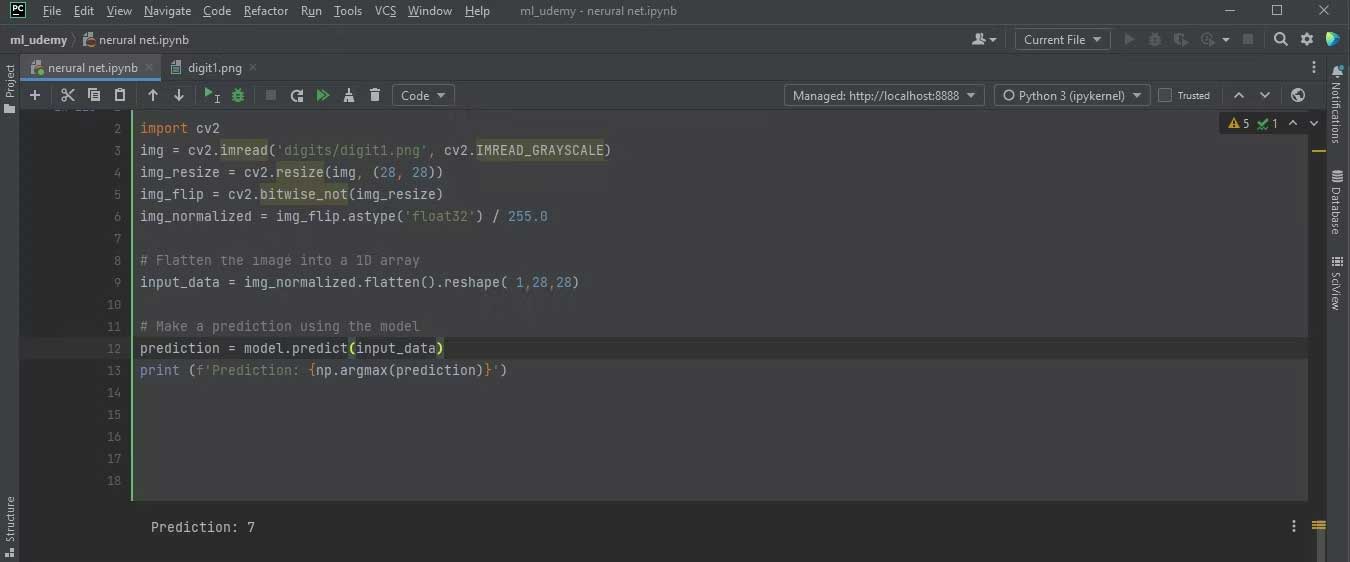Open the Database side panel

1336,203
